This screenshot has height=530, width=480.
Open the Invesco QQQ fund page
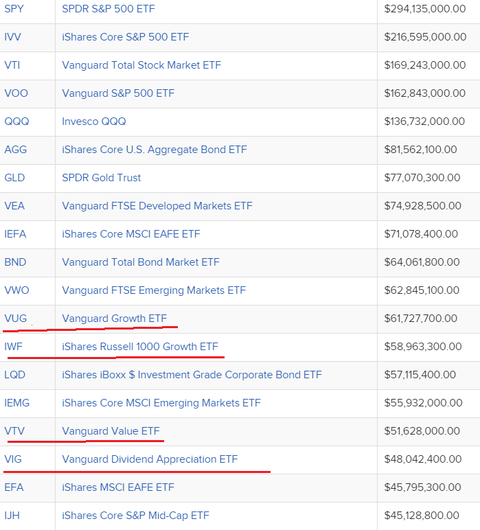tap(94, 121)
